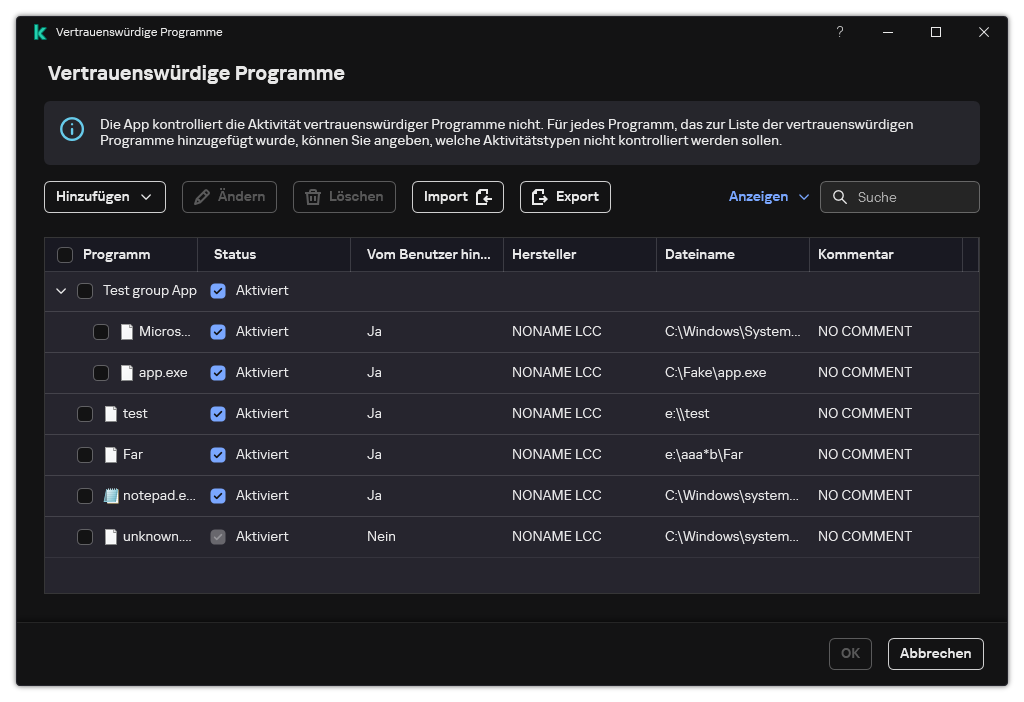Focus the Suche search field
The width and height of the screenshot is (1024, 702).
pyautogui.click(x=912, y=197)
